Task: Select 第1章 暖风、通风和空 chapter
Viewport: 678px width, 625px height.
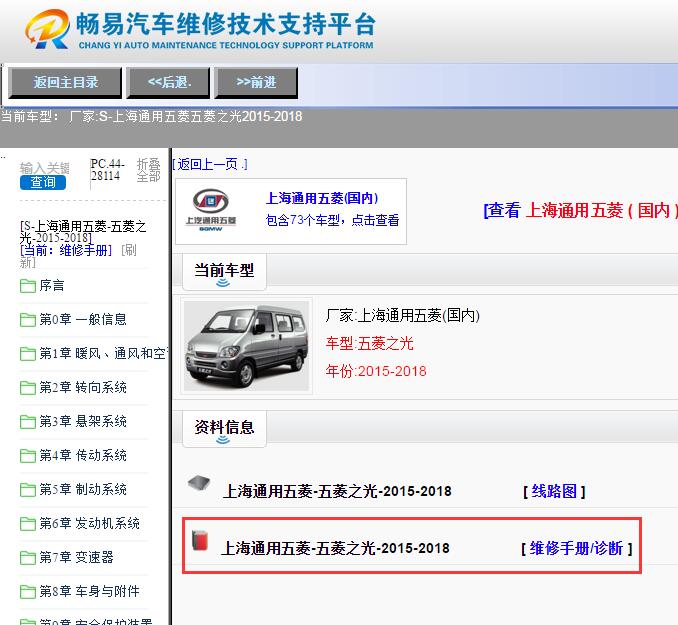Action: click(x=103, y=353)
